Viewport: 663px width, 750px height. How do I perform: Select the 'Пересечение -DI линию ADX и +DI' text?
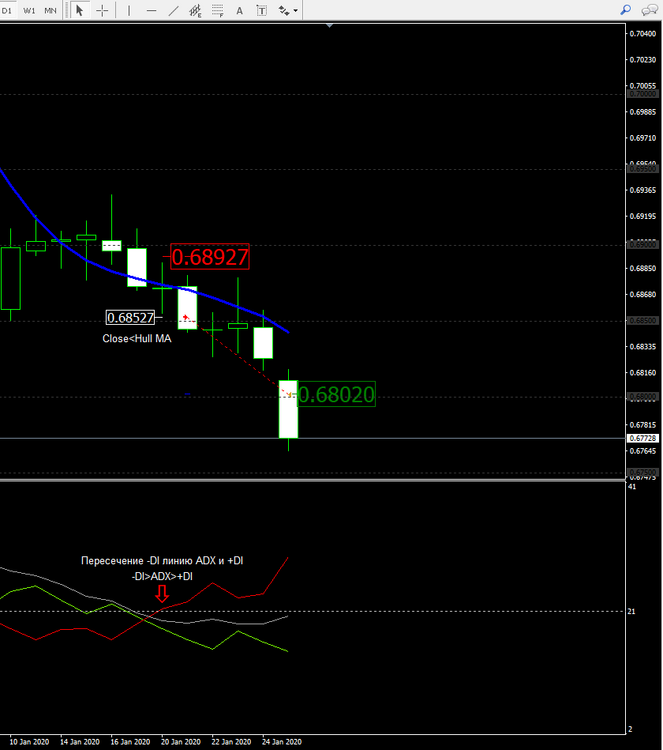[x=162, y=561]
